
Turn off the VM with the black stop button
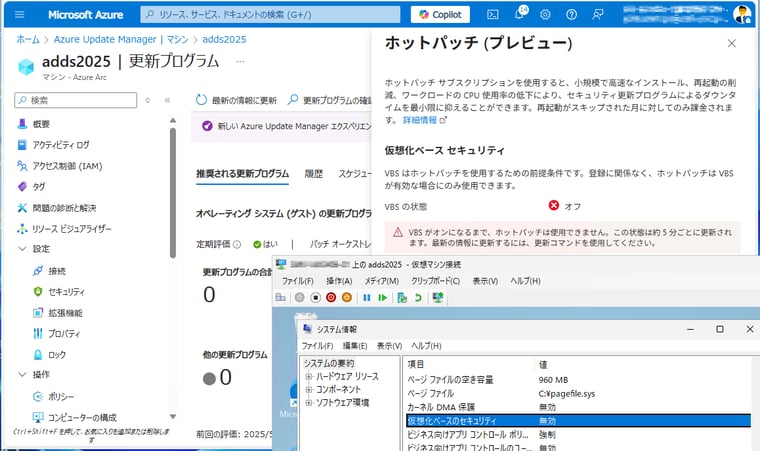[315, 297]
